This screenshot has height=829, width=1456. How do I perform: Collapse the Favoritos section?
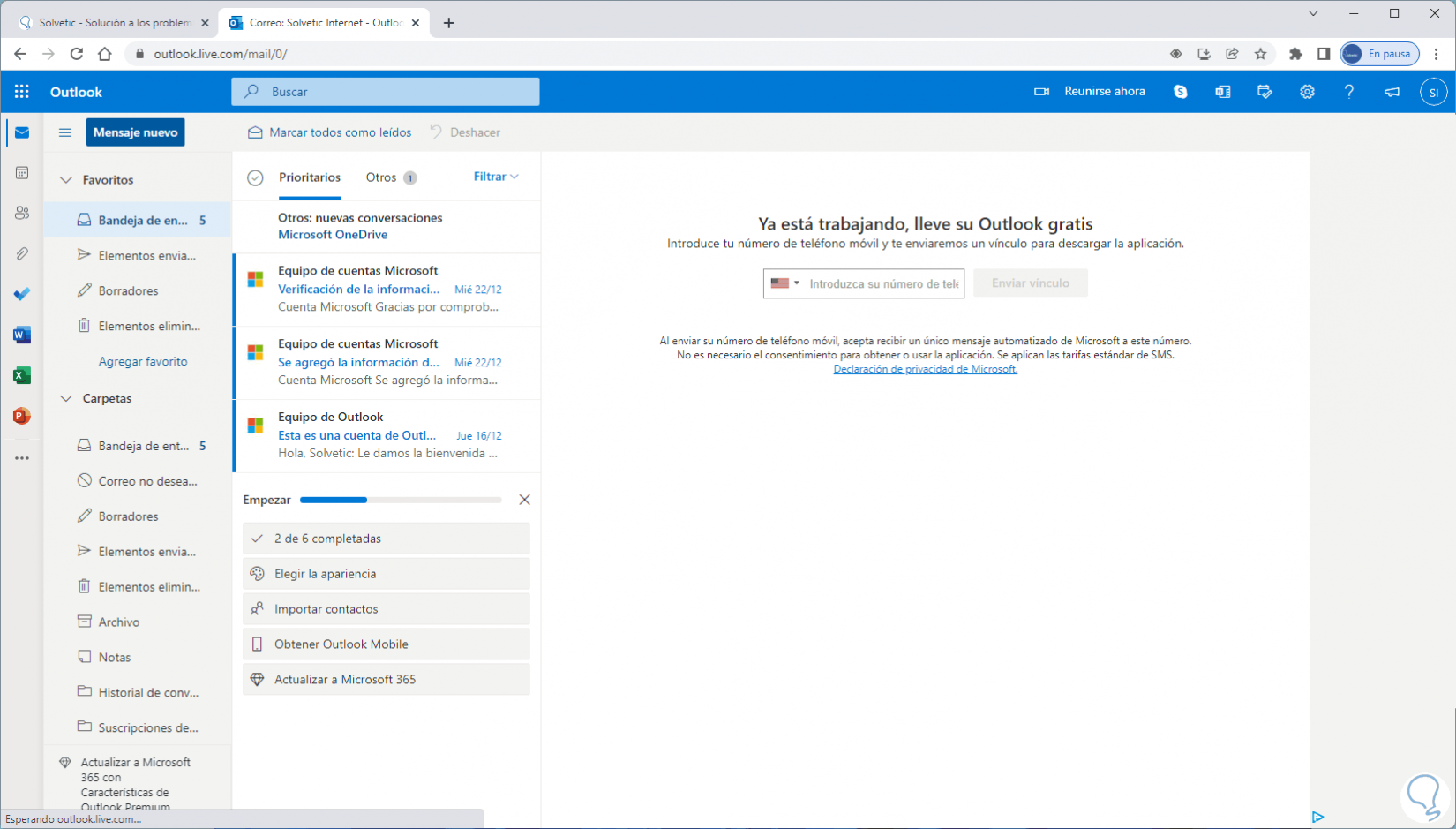[x=66, y=180]
